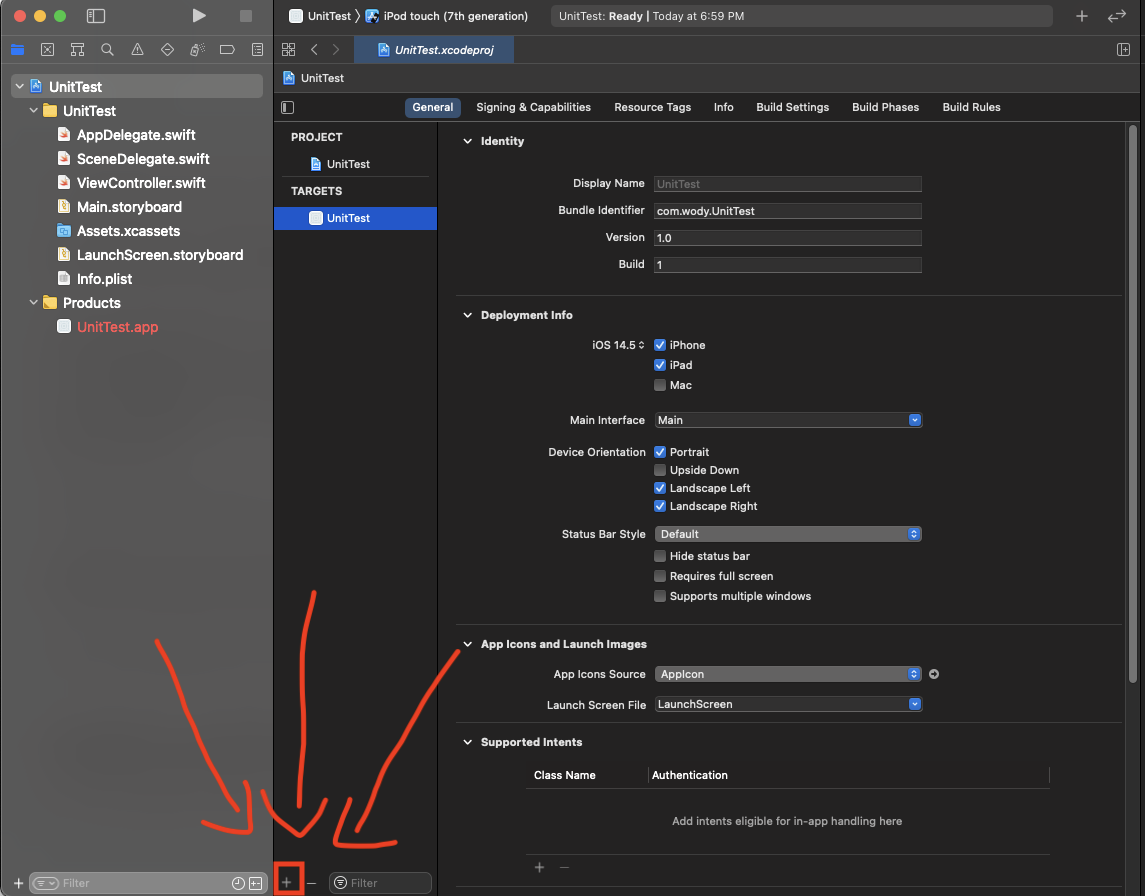This screenshot has height=896, width=1145.
Task: Enable Hide status bar
Action: (660, 556)
